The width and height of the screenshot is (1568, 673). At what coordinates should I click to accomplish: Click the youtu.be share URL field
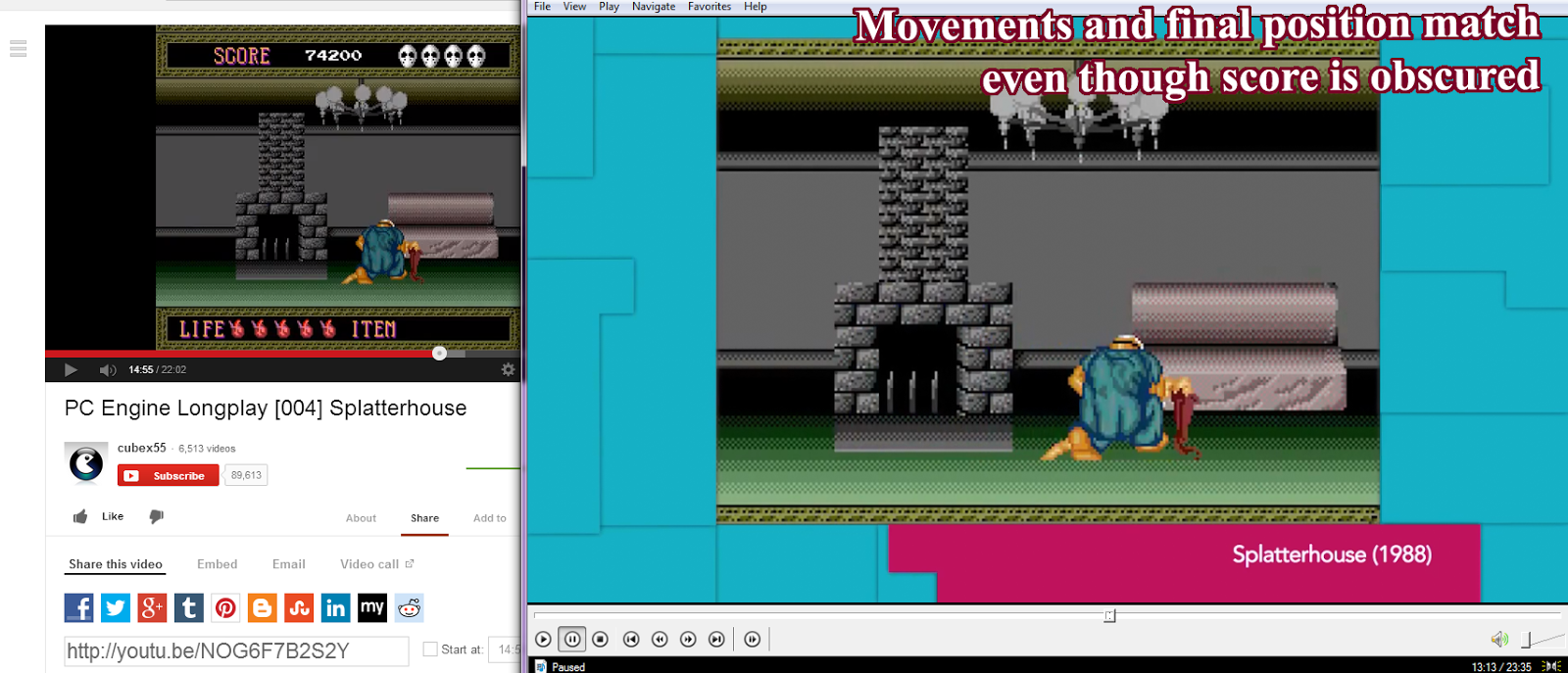click(236, 651)
